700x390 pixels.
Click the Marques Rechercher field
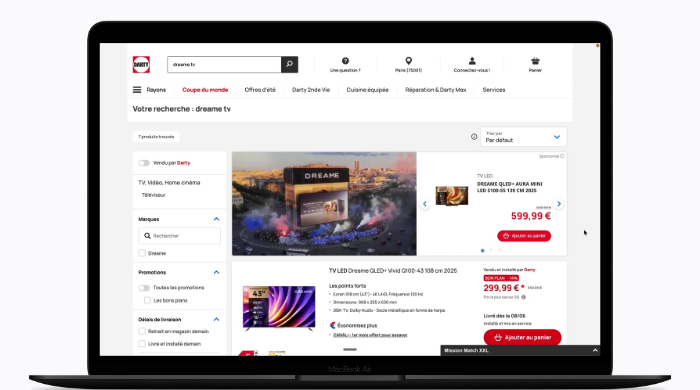pos(179,236)
